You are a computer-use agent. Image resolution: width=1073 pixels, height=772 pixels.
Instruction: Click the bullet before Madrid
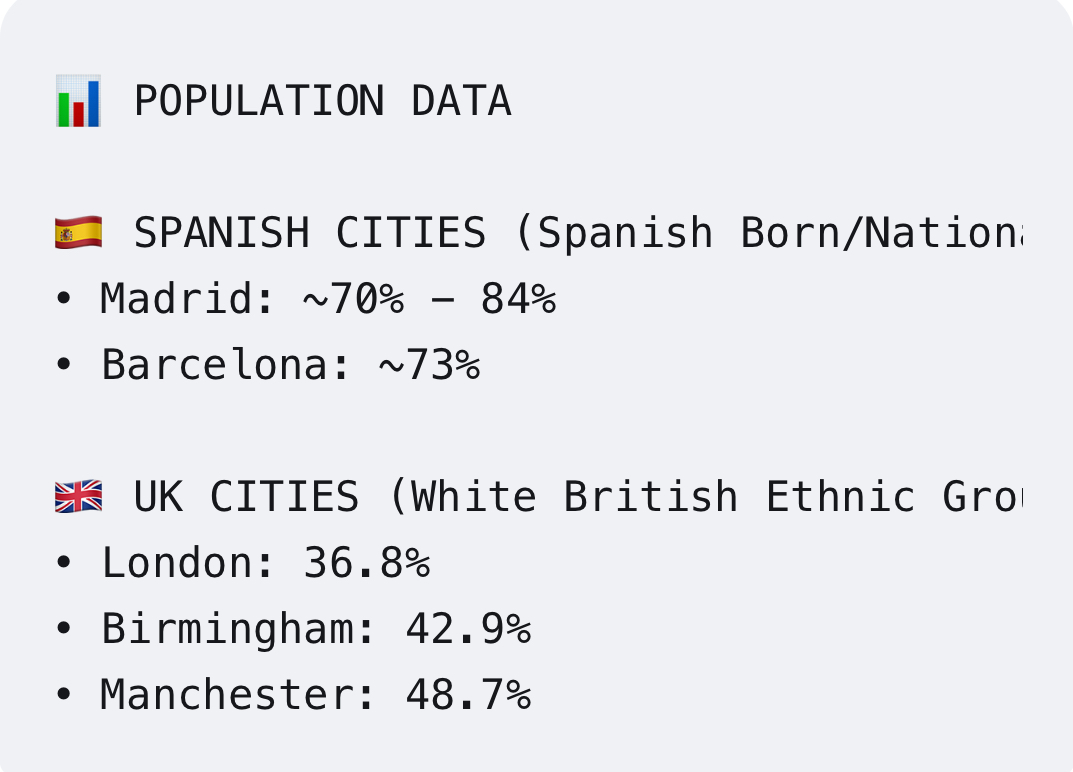(64, 298)
